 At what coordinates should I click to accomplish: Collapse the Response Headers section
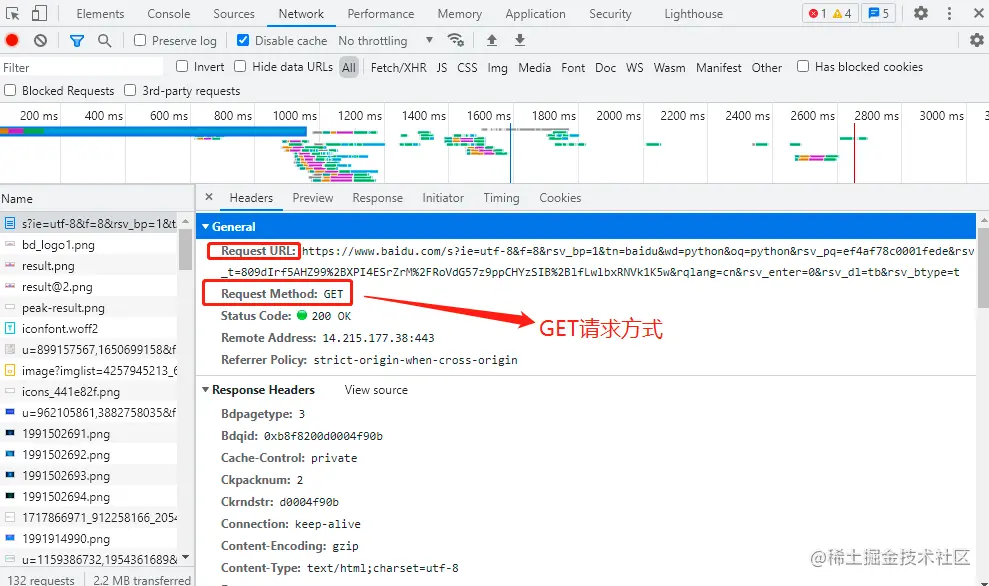click(x=206, y=390)
